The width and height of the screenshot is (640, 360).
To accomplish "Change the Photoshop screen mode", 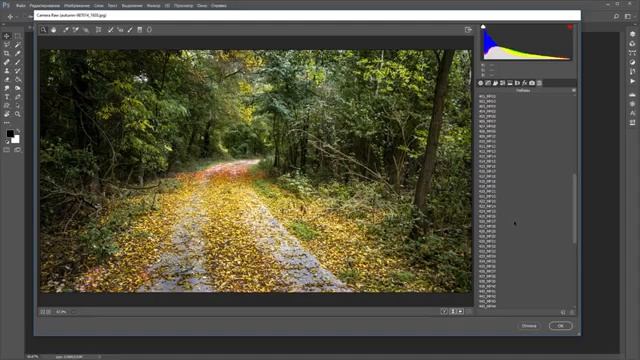I will (18, 150).
